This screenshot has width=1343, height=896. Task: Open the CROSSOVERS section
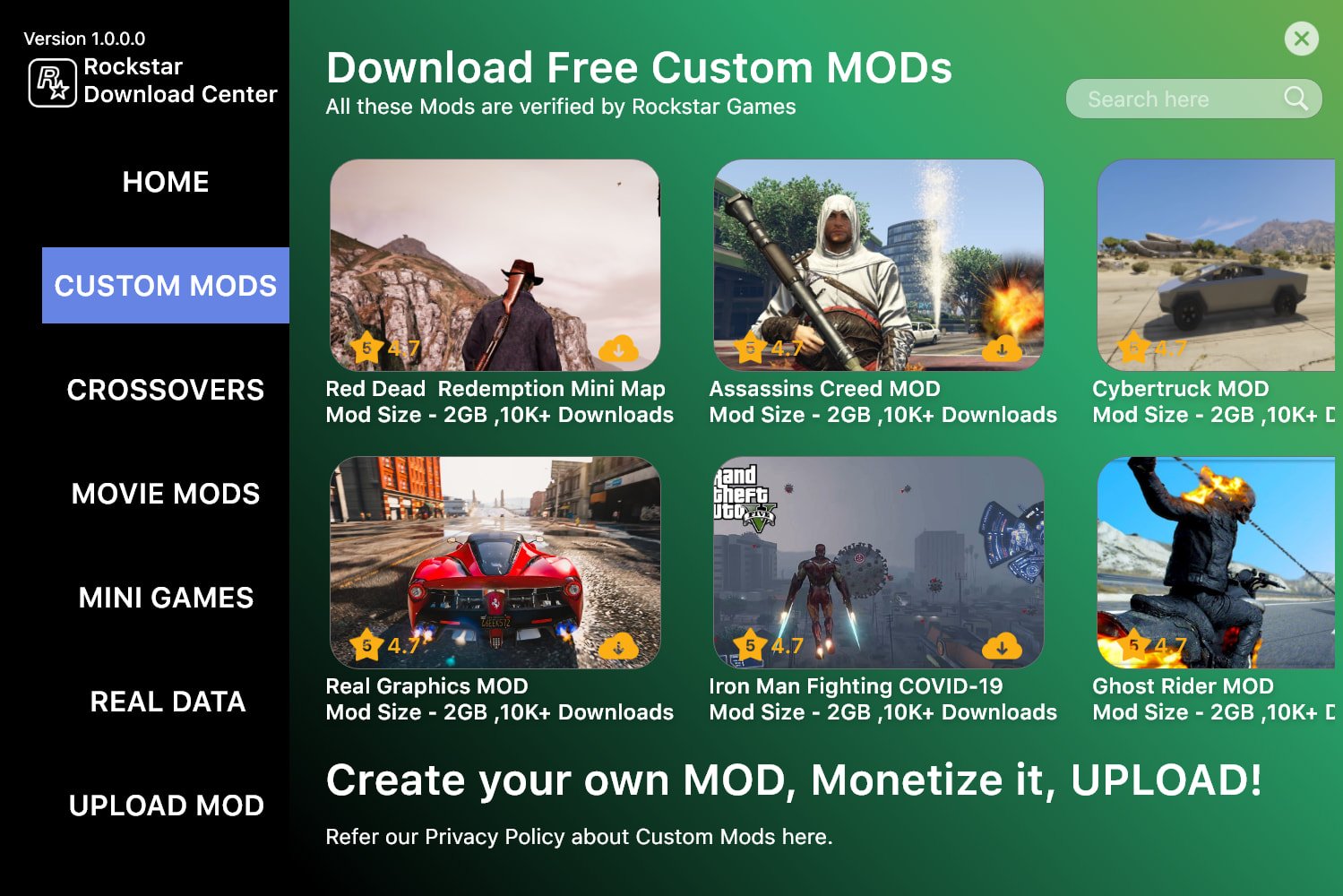pos(166,390)
